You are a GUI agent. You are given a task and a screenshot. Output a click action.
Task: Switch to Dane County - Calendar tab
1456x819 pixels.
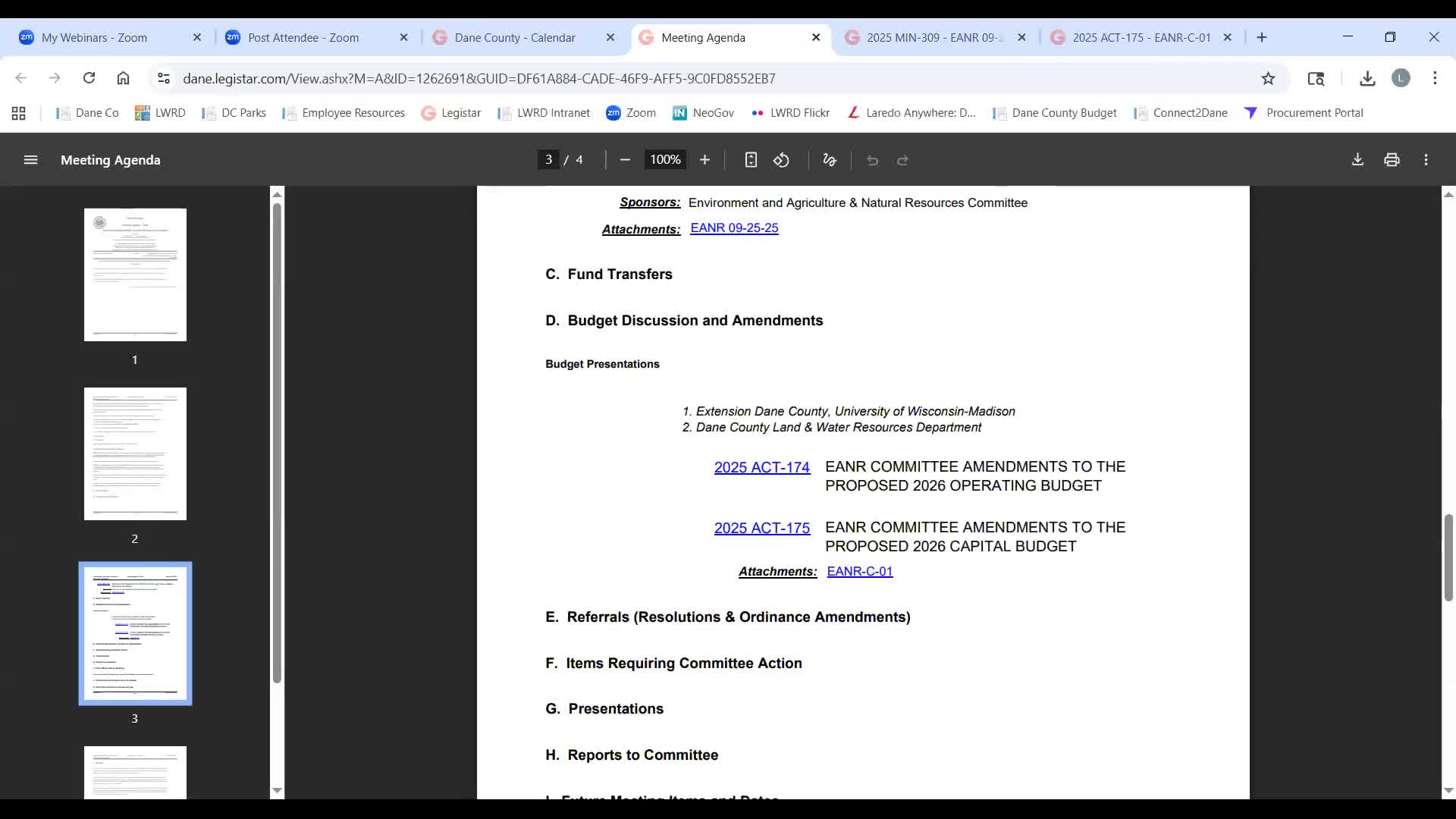click(515, 37)
